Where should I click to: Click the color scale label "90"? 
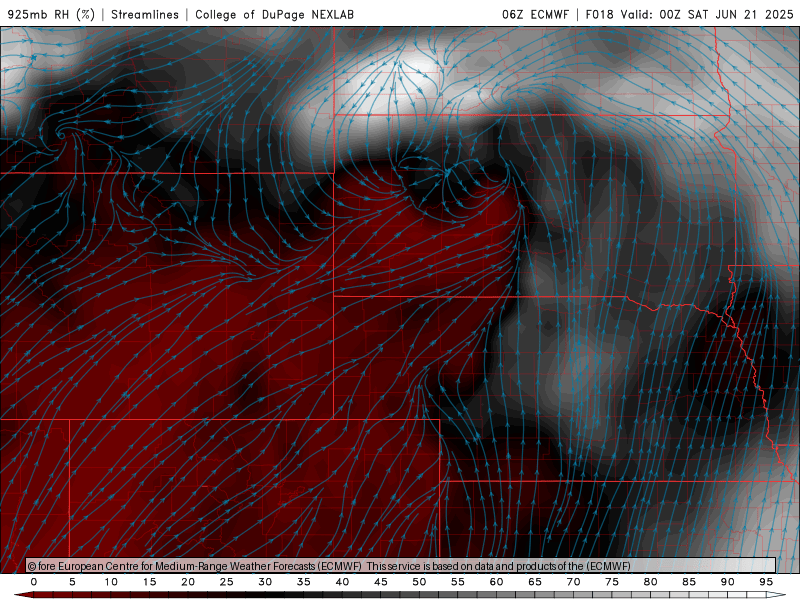(727, 582)
